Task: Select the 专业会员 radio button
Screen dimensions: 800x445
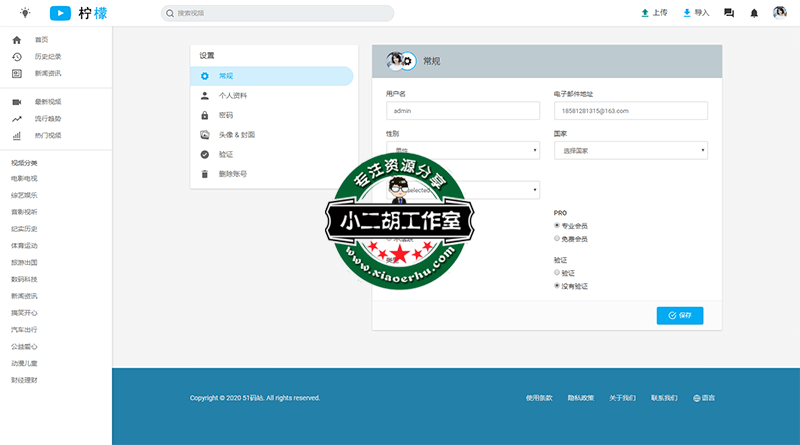Action: pyautogui.click(x=557, y=226)
